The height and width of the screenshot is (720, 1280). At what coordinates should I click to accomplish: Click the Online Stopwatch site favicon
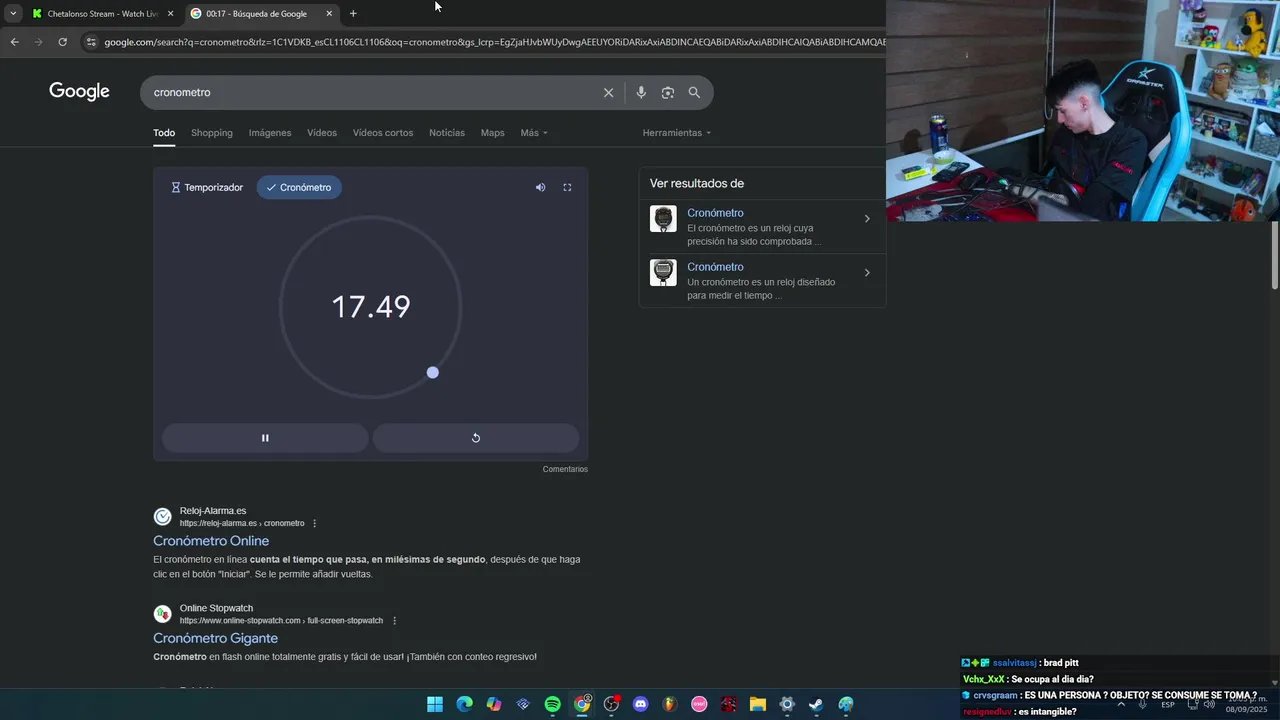(162, 614)
